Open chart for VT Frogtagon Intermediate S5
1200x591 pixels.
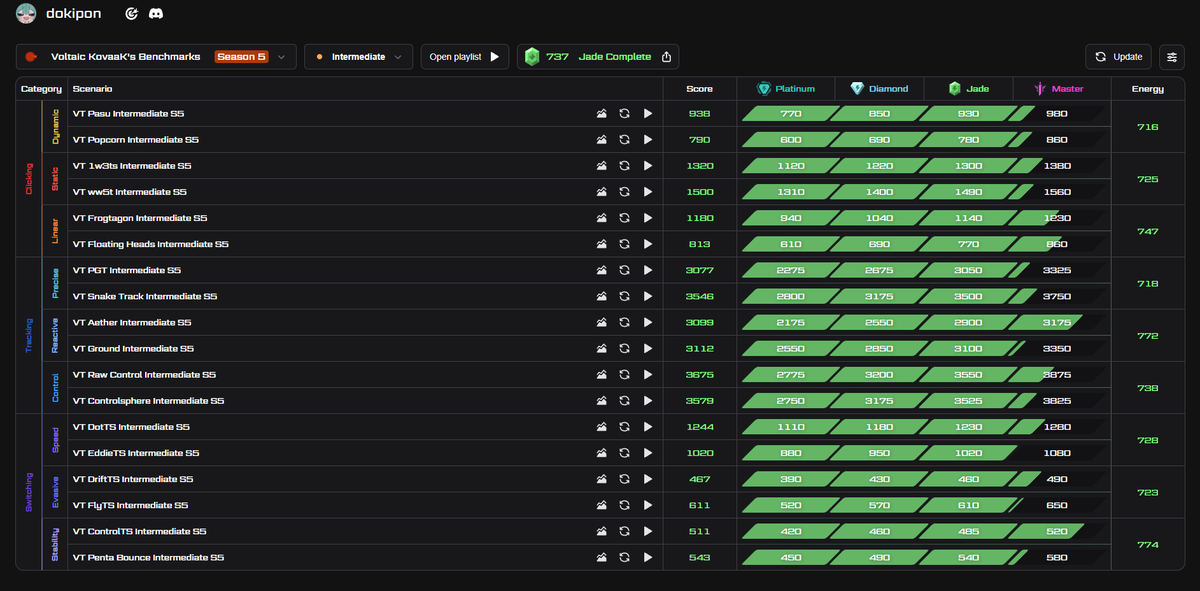click(601, 218)
